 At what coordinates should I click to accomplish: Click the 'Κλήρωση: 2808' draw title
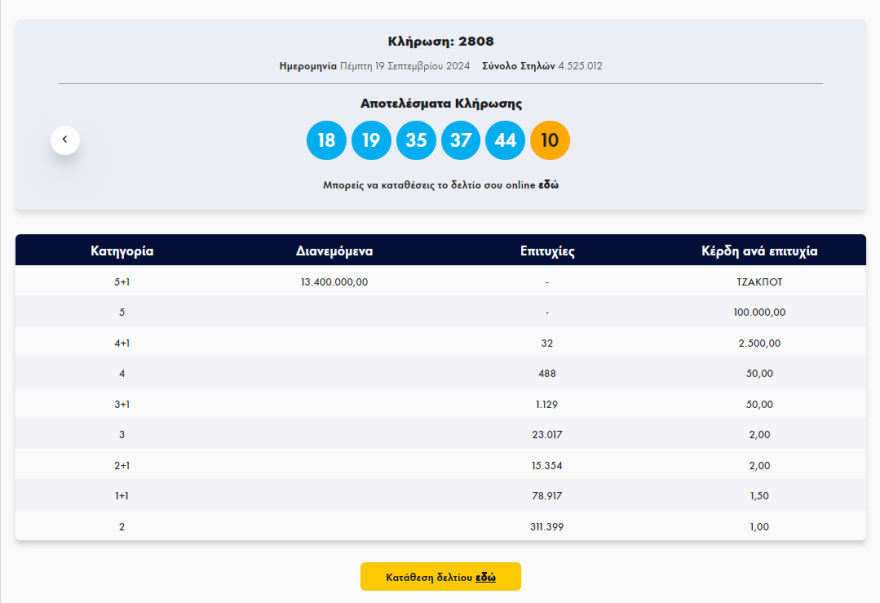pos(440,41)
